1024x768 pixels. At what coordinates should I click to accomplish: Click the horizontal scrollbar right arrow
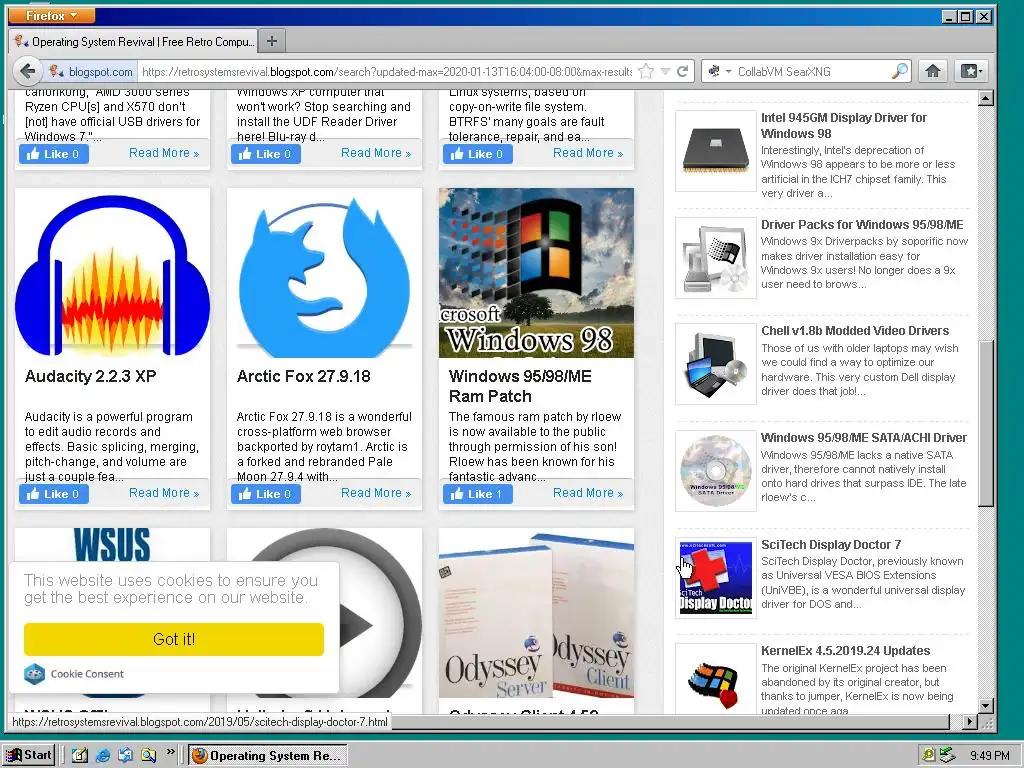point(970,722)
